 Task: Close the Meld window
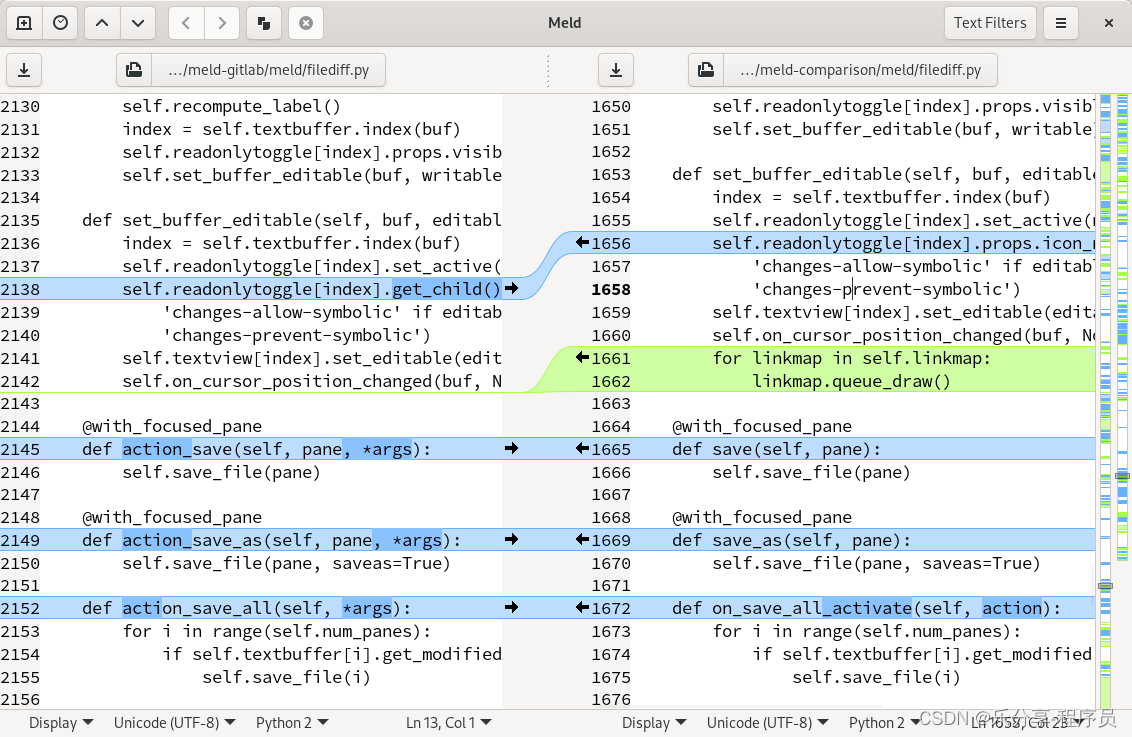[x=1109, y=23]
